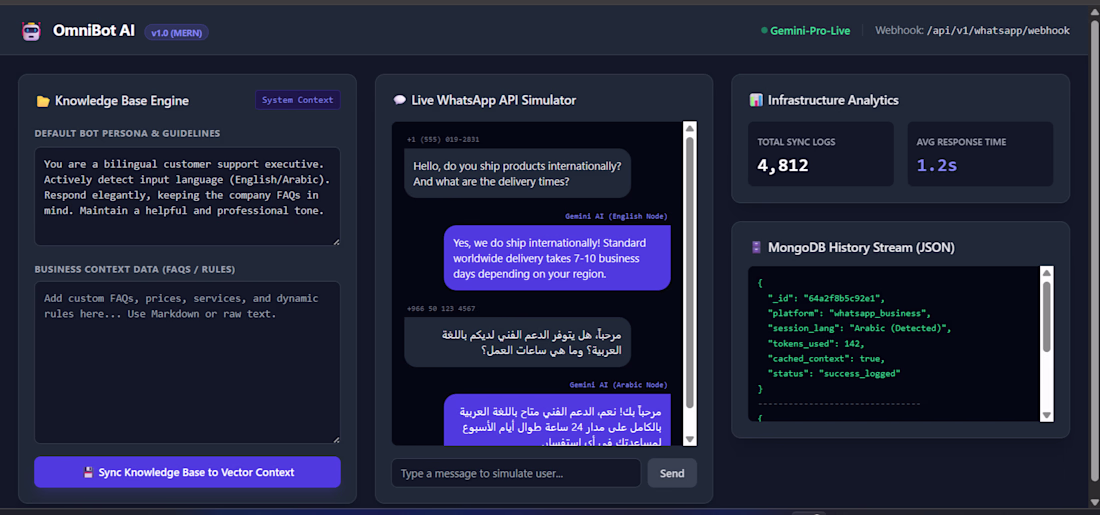Click the floppy disk icon on the Sync button
Image resolution: width=1100 pixels, height=515 pixels.
(x=88, y=472)
